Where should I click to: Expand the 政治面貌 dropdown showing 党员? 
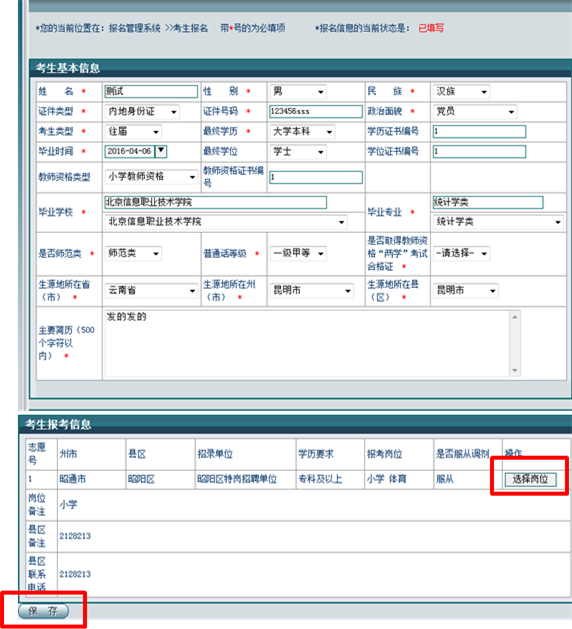[475, 112]
